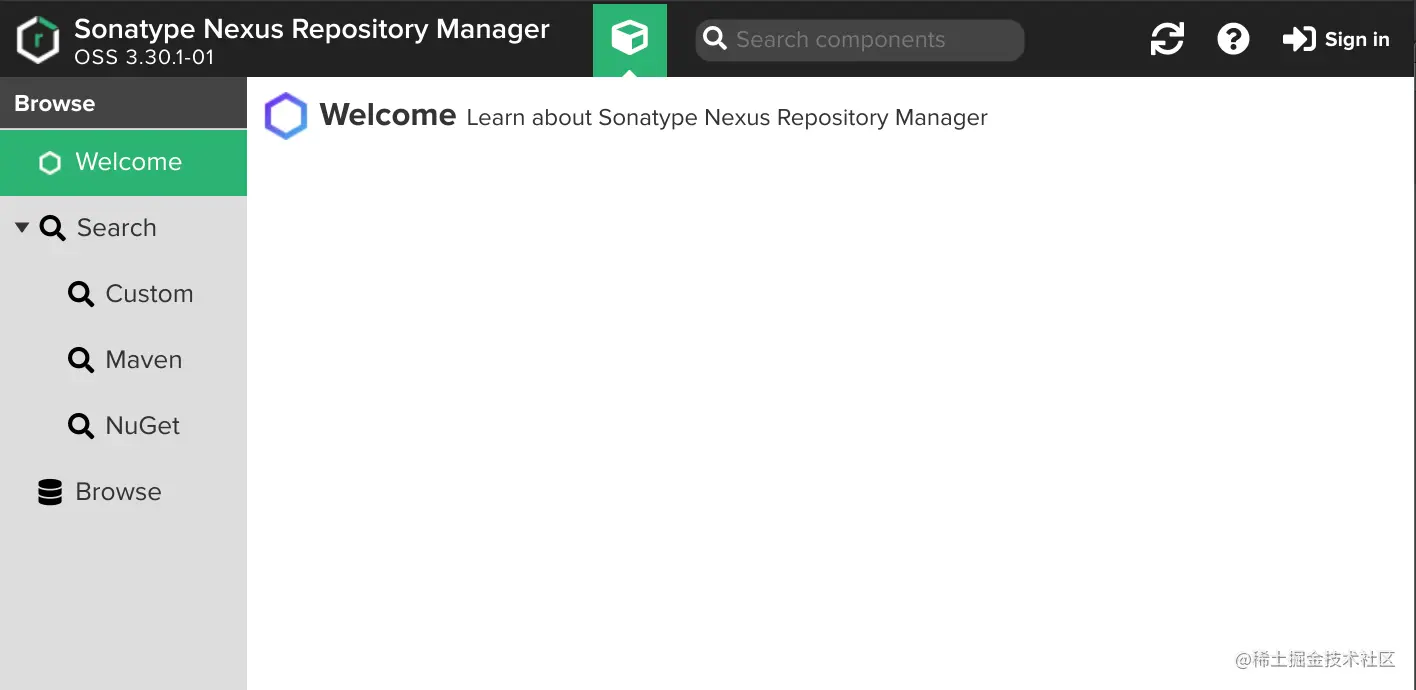The width and height of the screenshot is (1416, 690).
Task: Click the Browse panel header
Action: coord(123,103)
